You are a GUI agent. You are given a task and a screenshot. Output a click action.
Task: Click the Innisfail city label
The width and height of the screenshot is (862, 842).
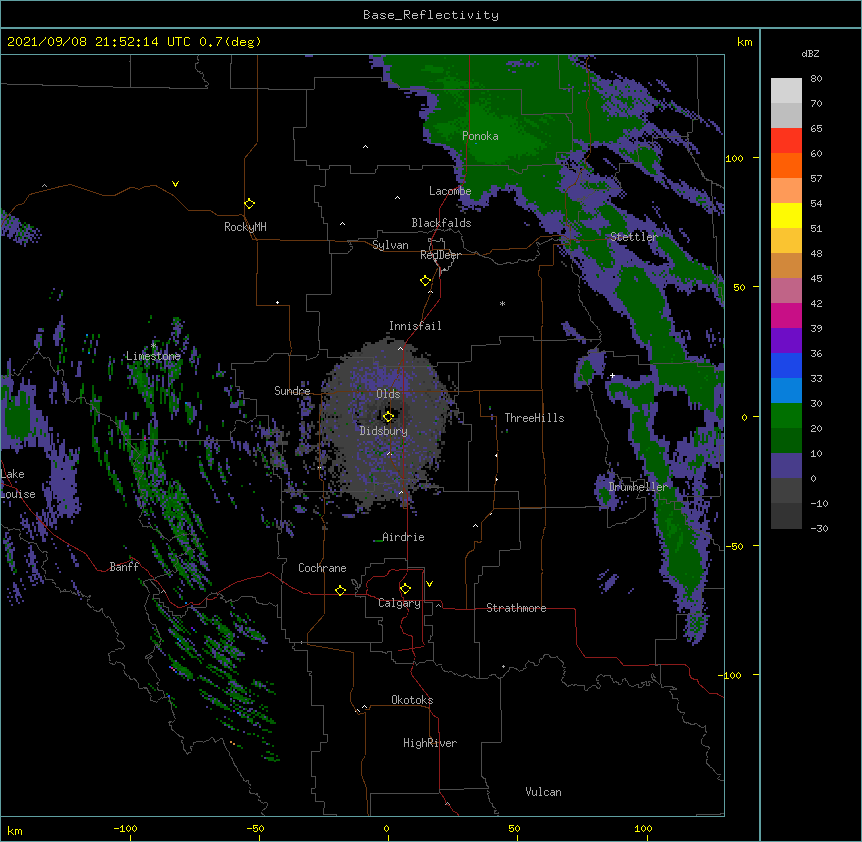(415, 326)
